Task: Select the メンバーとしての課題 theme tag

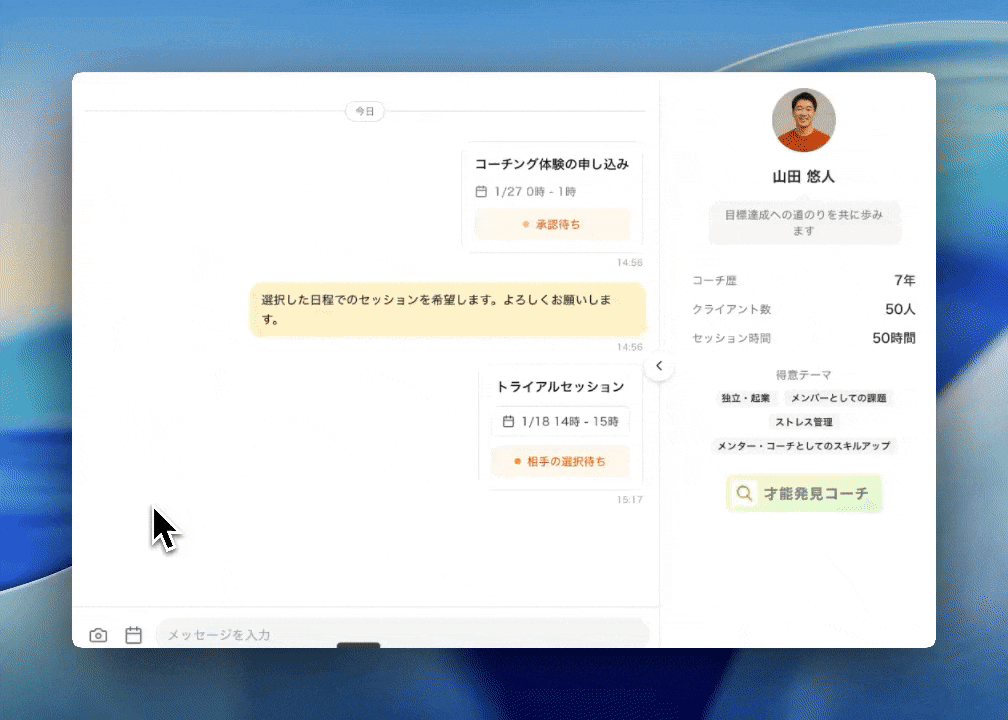Action: (x=838, y=398)
